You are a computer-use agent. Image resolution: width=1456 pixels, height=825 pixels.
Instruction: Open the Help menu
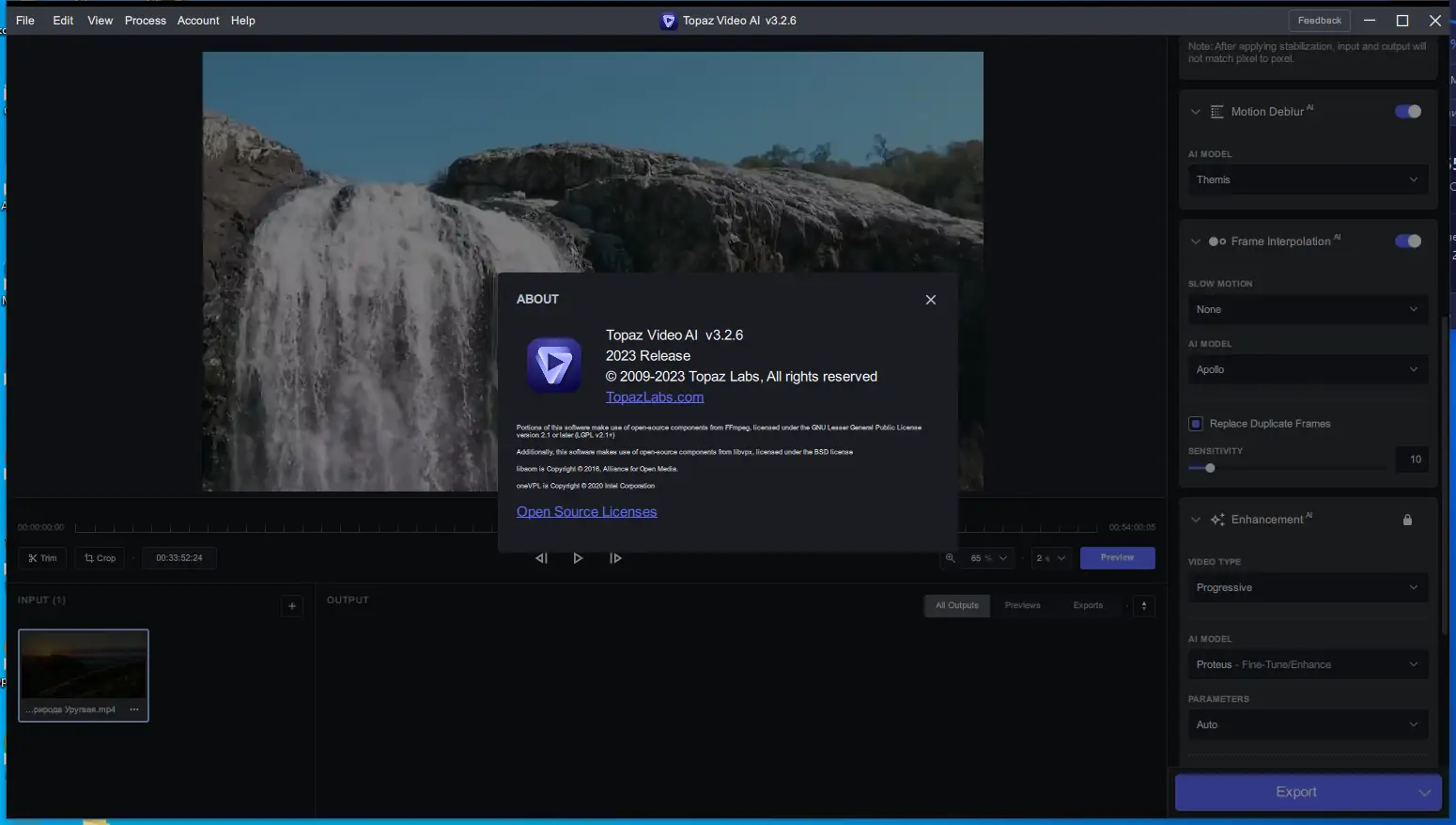click(243, 21)
